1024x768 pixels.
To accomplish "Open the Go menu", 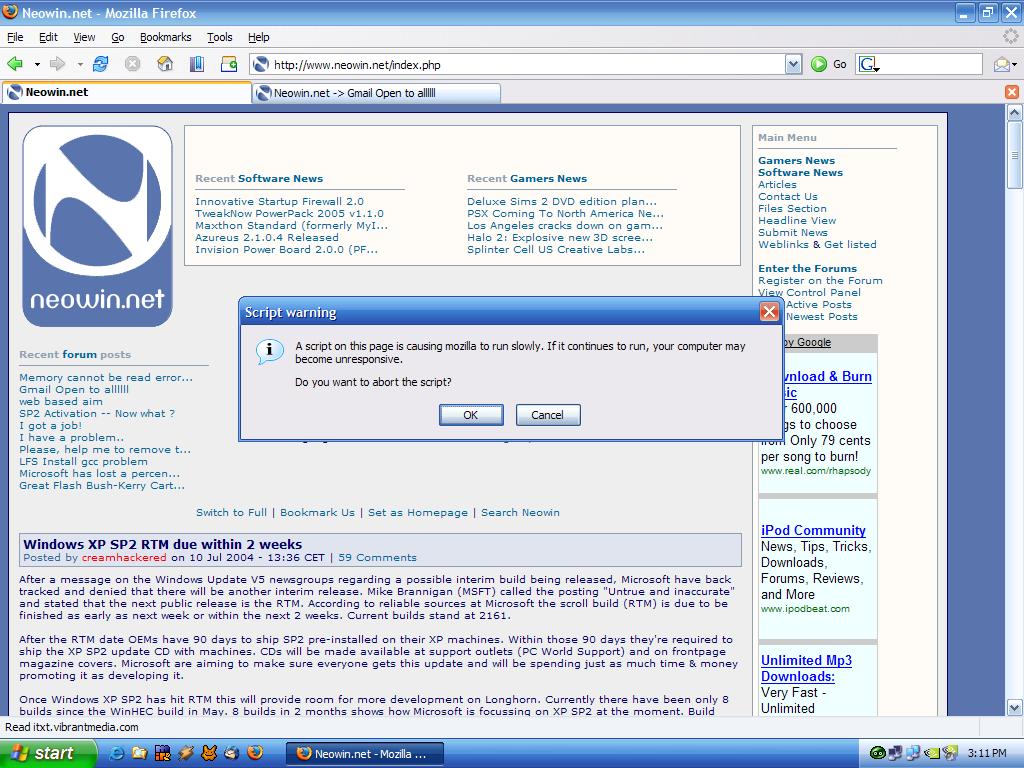I will 118,37.
